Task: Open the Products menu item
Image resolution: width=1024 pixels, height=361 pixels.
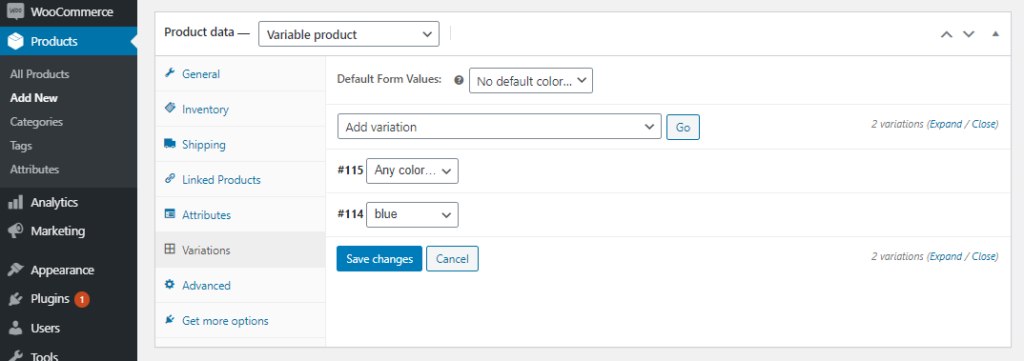Action: [x=69, y=41]
